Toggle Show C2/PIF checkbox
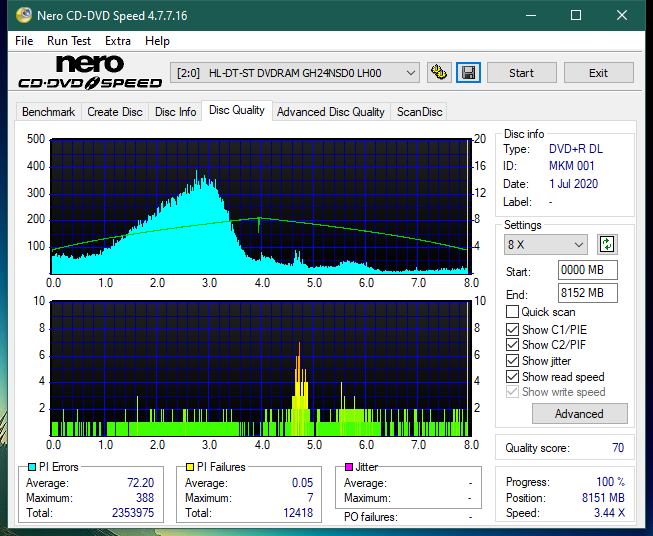 [x=512, y=344]
